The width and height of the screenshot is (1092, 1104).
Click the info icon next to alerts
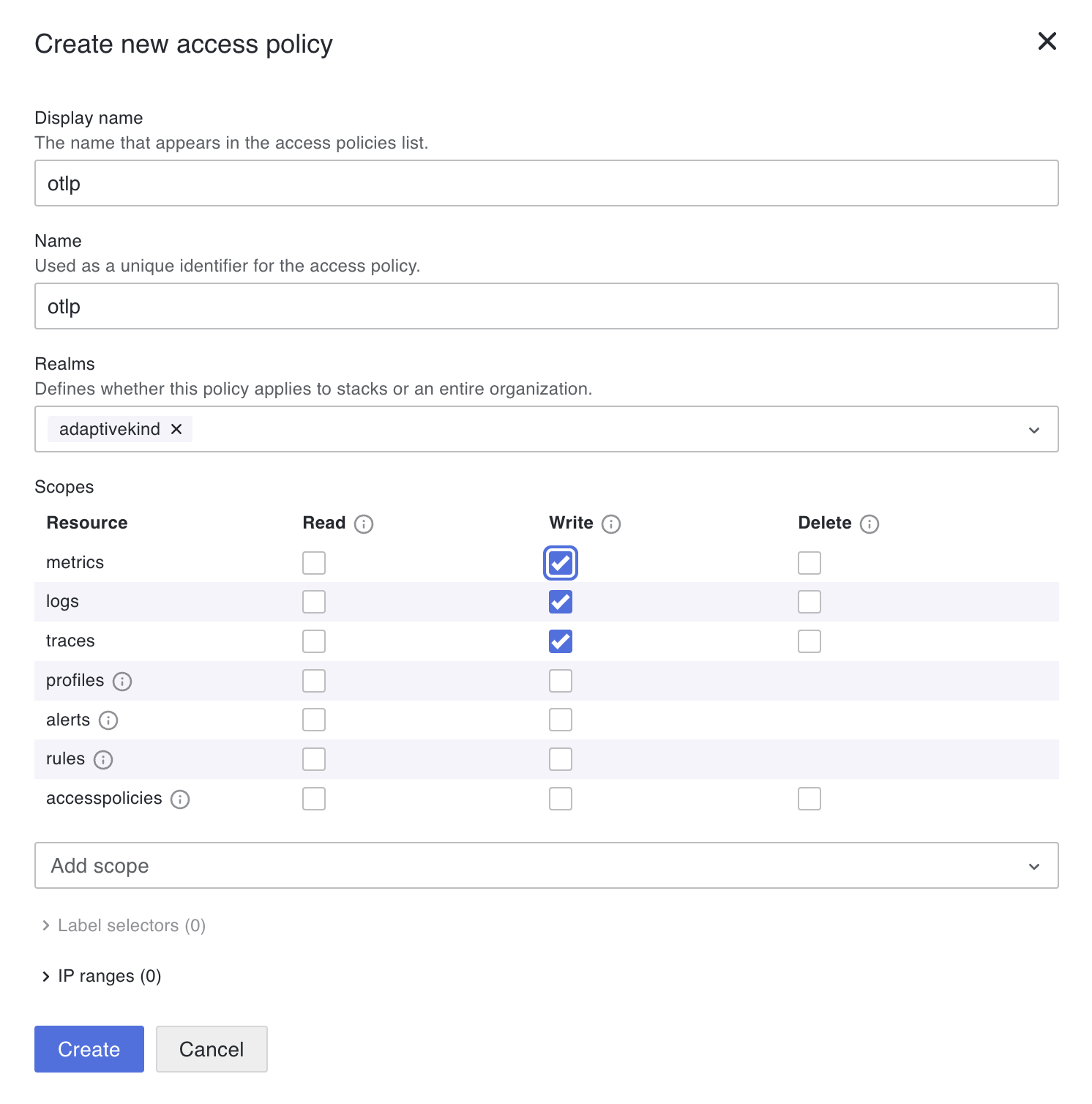coord(108,720)
